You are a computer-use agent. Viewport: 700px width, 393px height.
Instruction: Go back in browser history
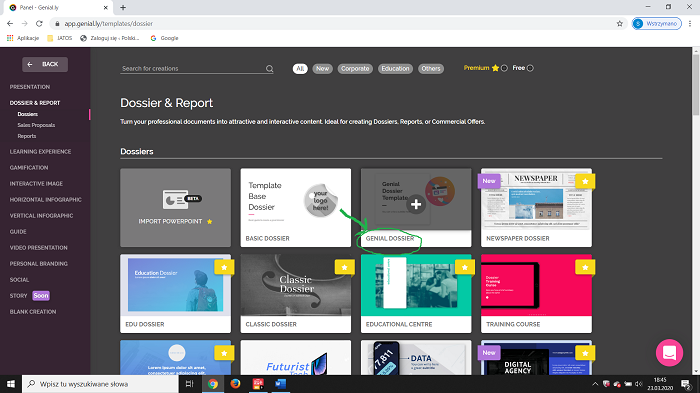[10, 24]
